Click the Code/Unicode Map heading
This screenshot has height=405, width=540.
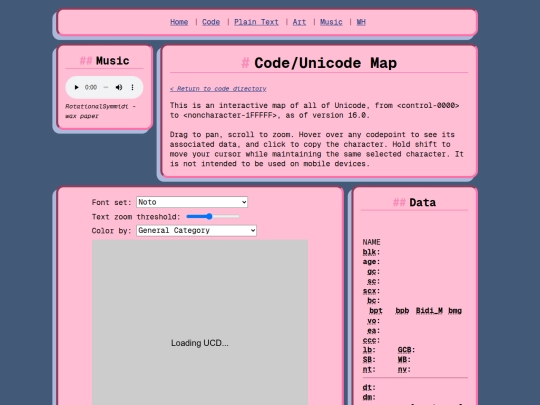(x=325, y=63)
